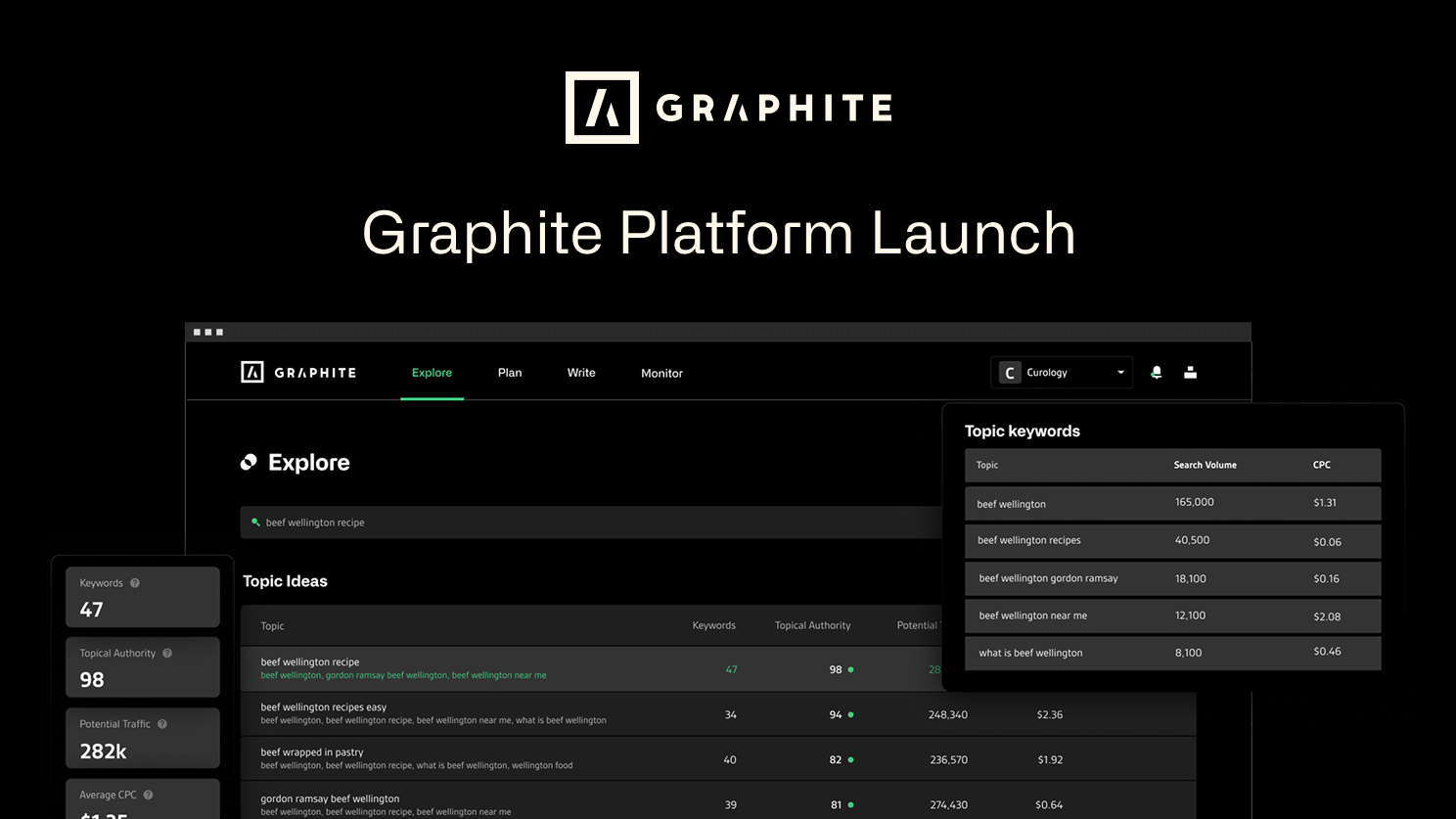Screen dimensions: 1456x819
Task: Click the print icon in the top navigation
Action: tap(1190, 372)
